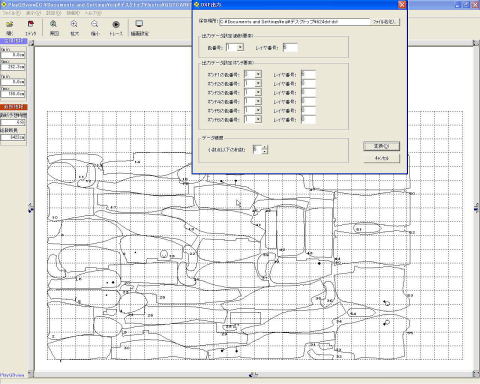The image size is (480, 384).
Task: Click the Bond 3 layer number field
Action: pos(308,92)
